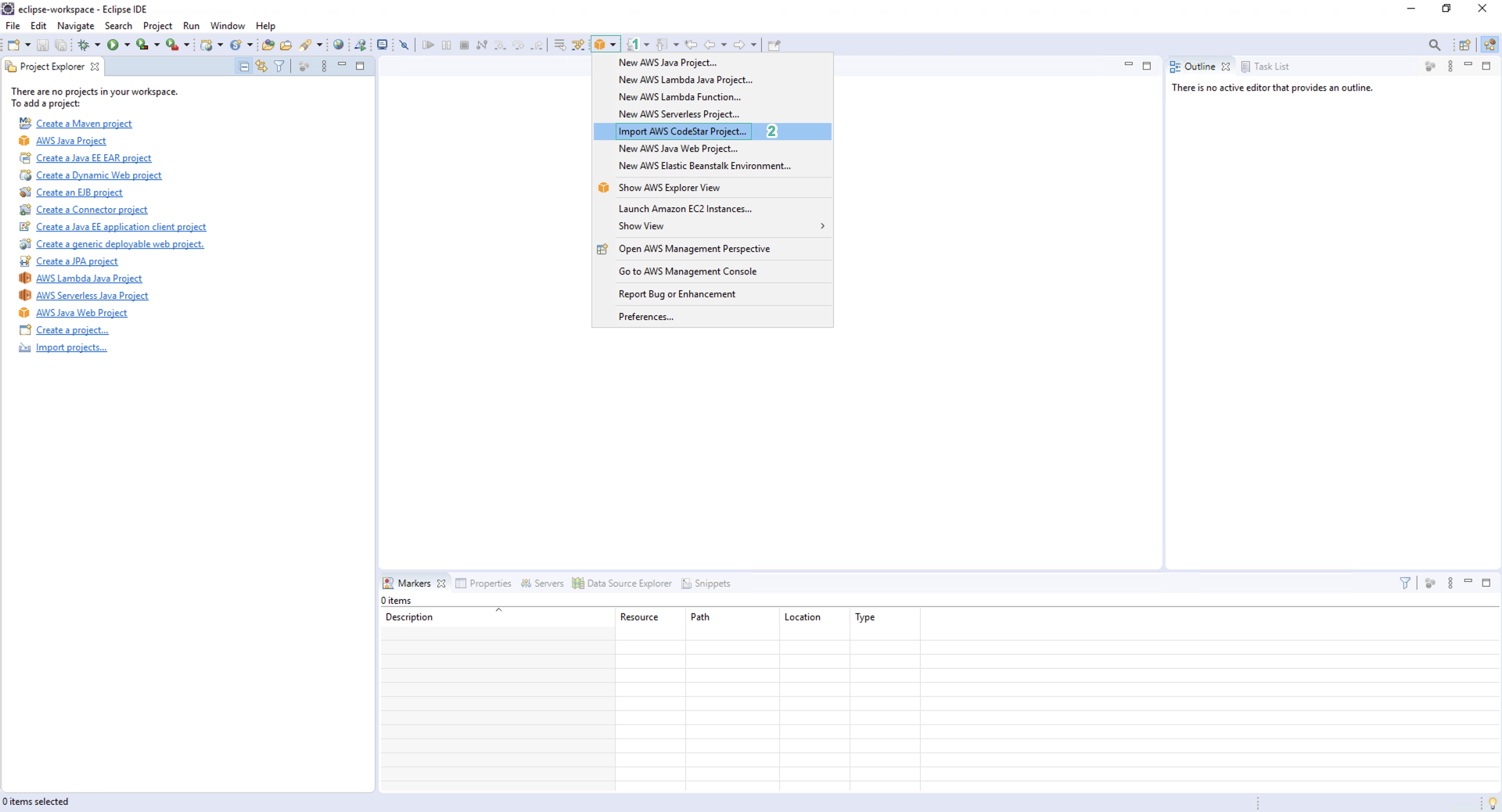
Task: Open the web browser globe icon
Action: point(338,45)
